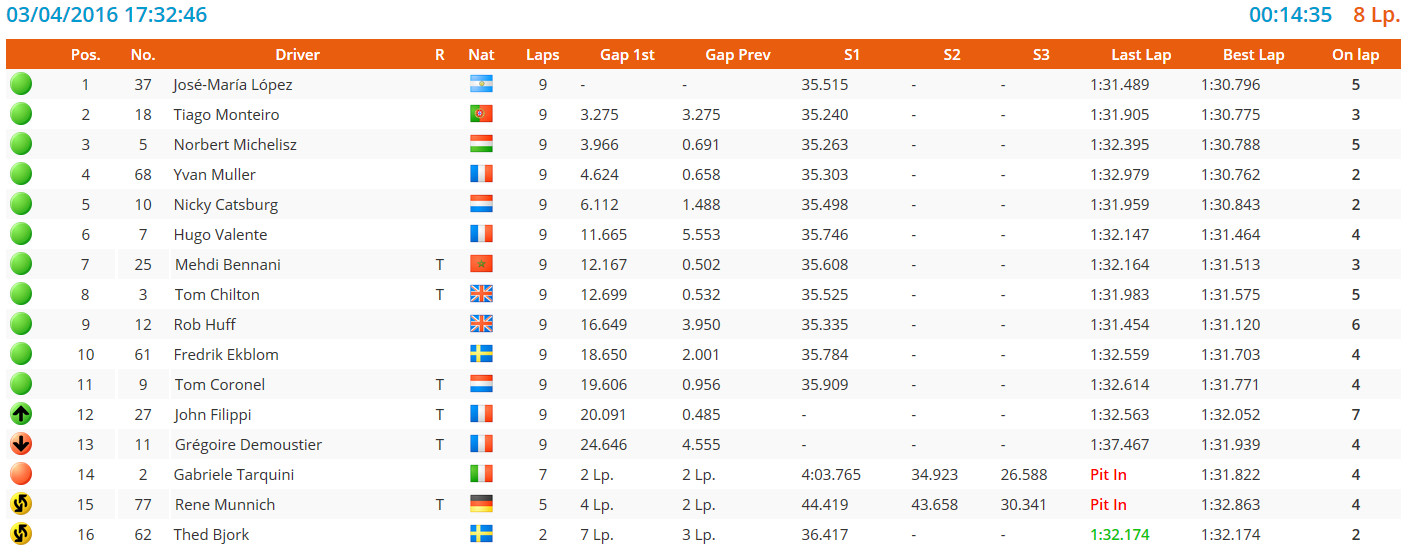Click the Portugal flag for Tiago Monteiro
Viewport: 1413px width, 560px height.
[x=481, y=114]
